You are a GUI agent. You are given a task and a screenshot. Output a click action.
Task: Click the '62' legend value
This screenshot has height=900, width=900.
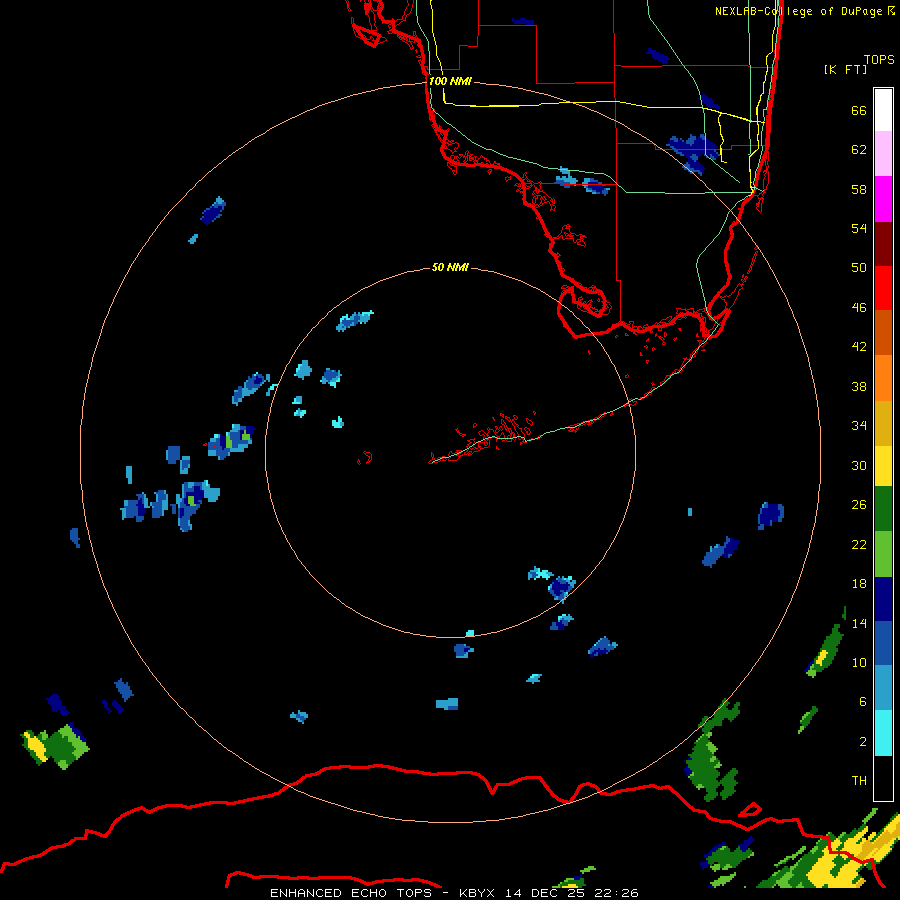point(859,150)
